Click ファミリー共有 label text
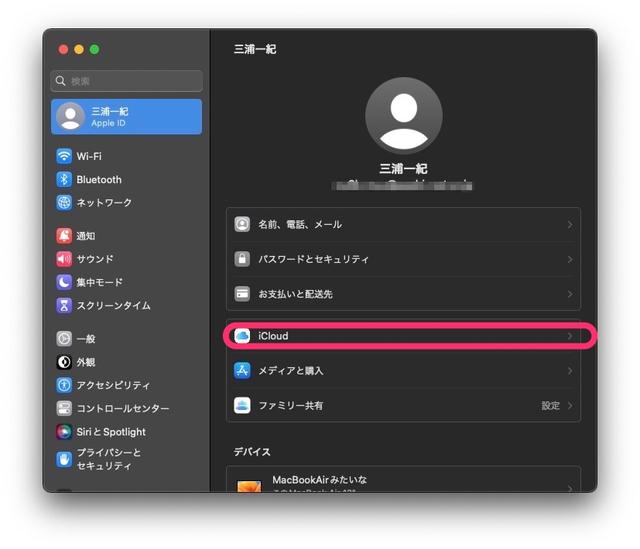The height and width of the screenshot is (549, 640). [291, 406]
